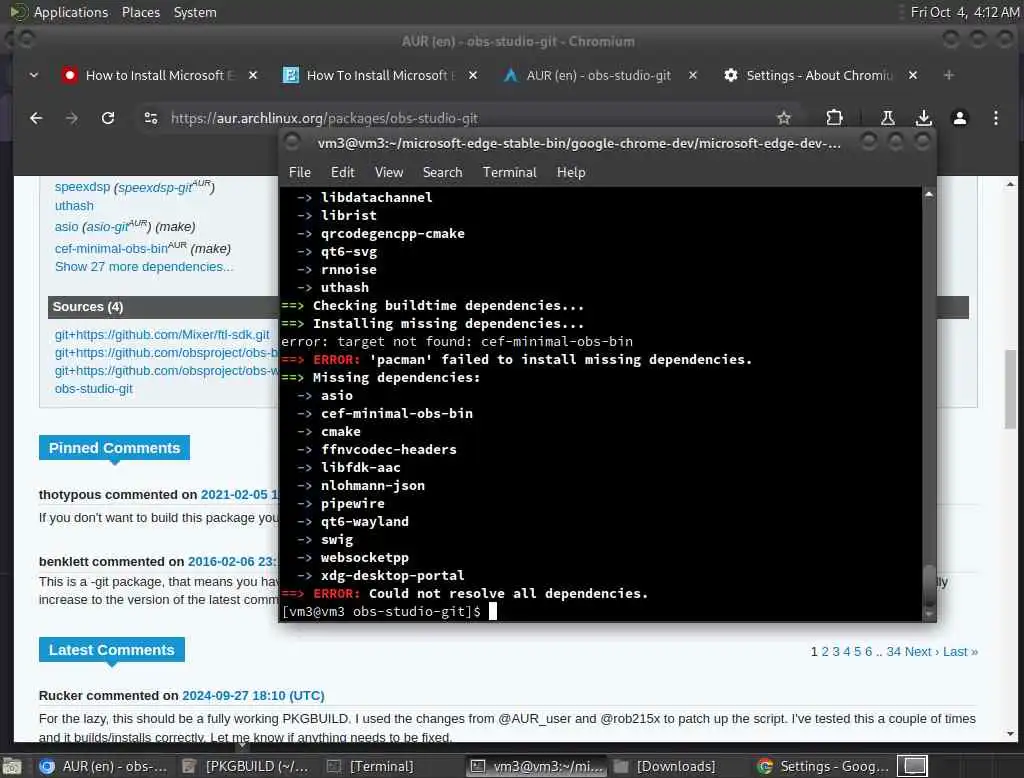Image resolution: width=1024 pixels, height=778 pixels.
Task: Open benklett comment date 2016-02-06 link
Action: click(x=232, y=562)
